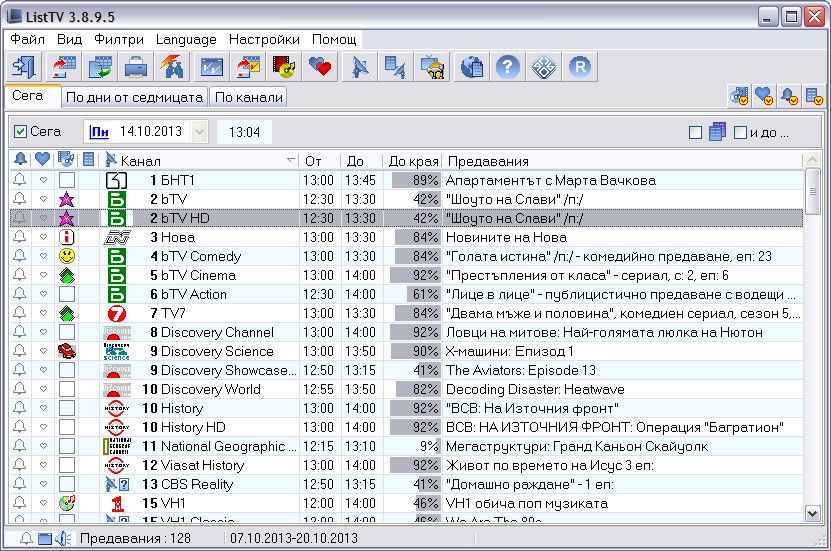Open the Вид menu
Screen dimensions: 831x551
click(69, 39)
